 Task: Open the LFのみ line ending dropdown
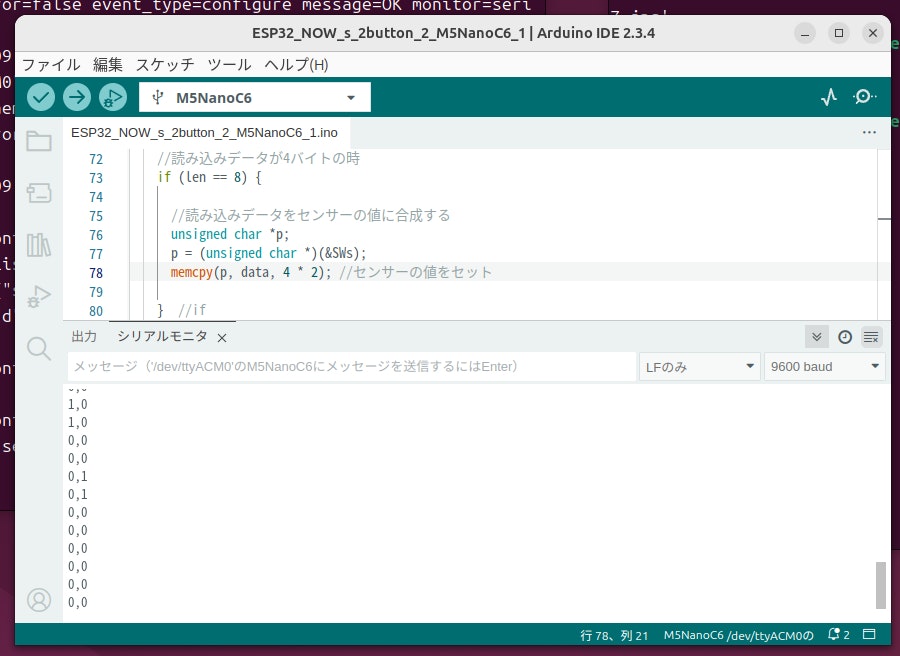(699, 366)
